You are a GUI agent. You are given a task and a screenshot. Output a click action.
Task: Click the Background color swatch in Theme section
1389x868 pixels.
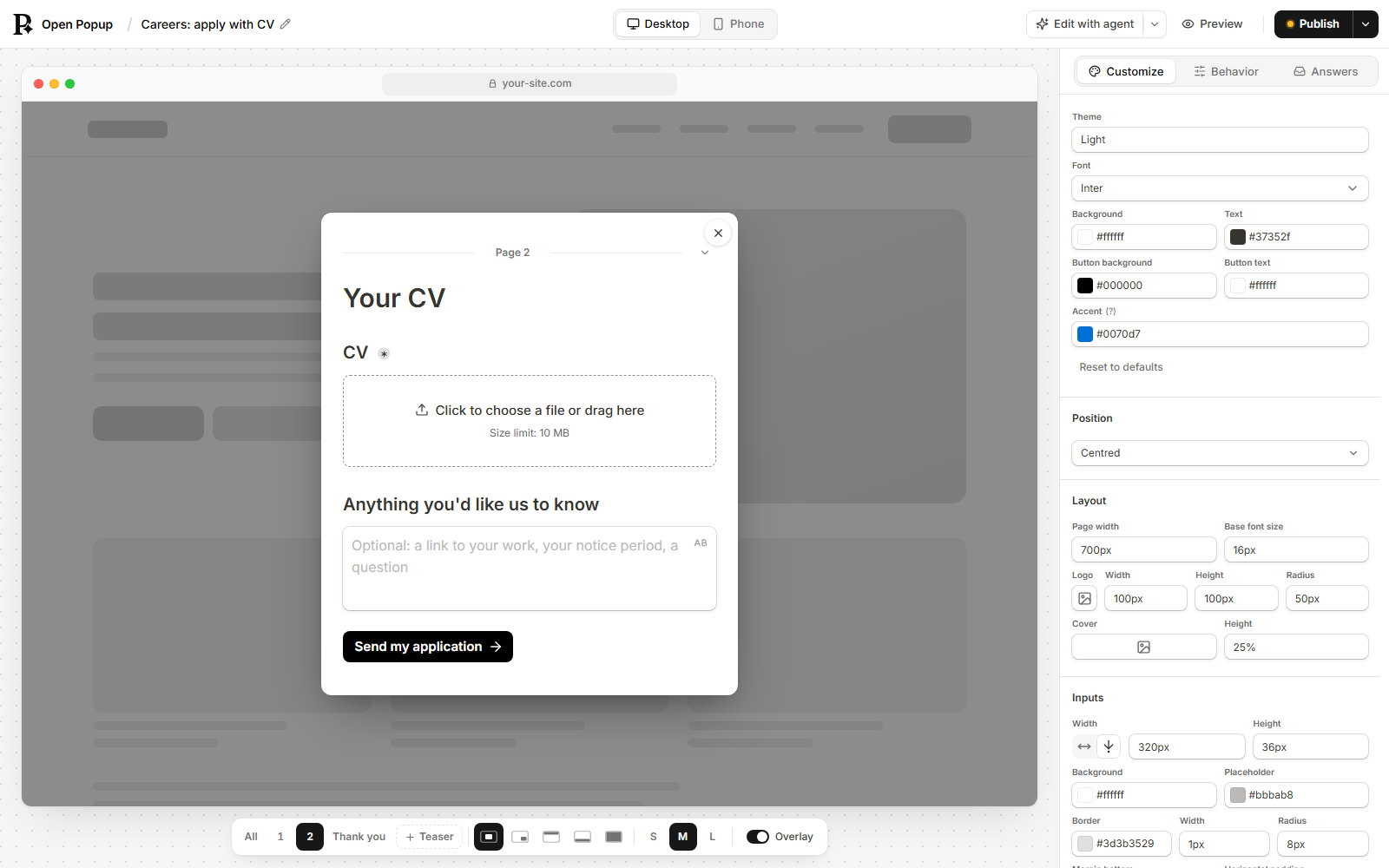click(1085, 237)
